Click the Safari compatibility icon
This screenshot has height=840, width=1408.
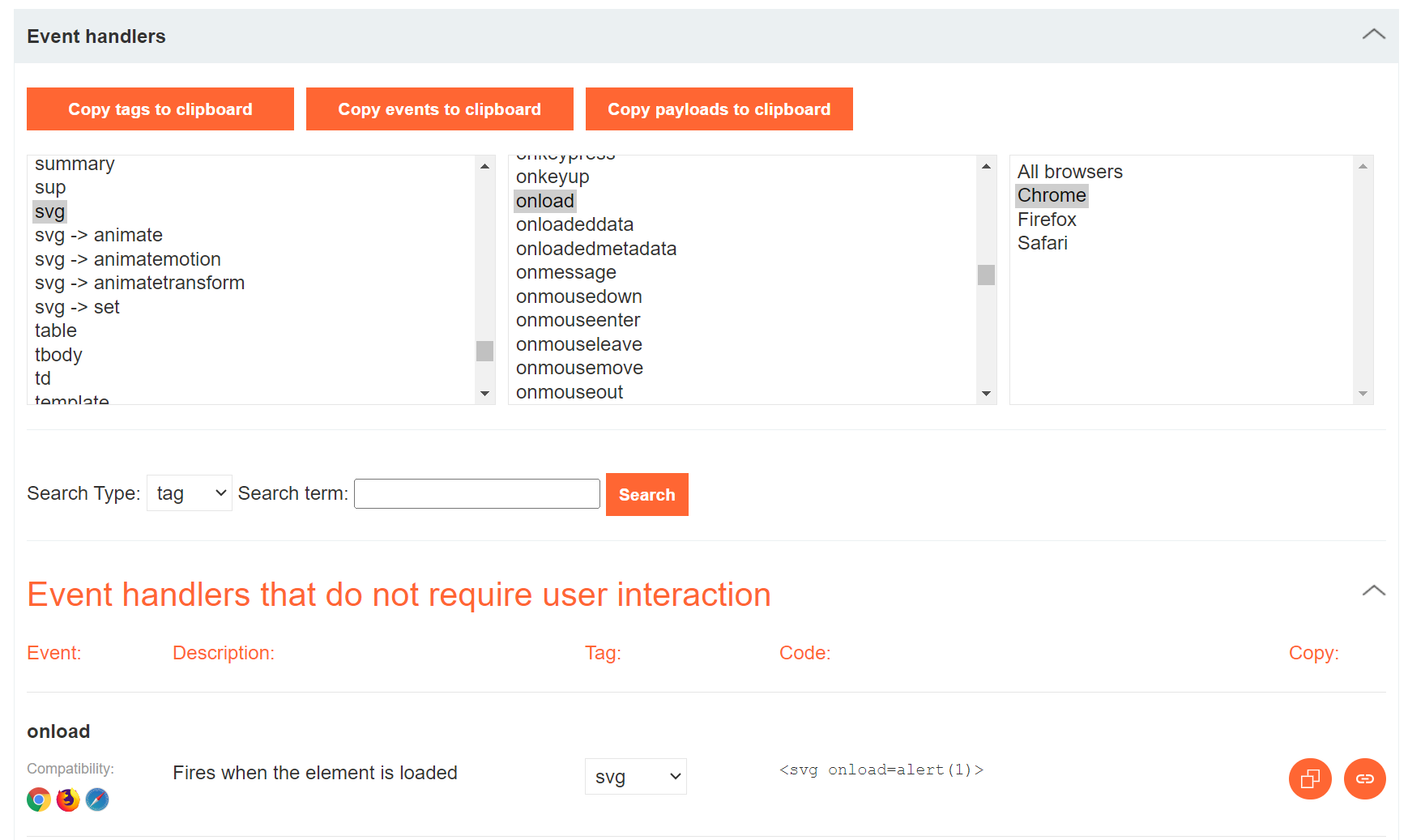97,799
